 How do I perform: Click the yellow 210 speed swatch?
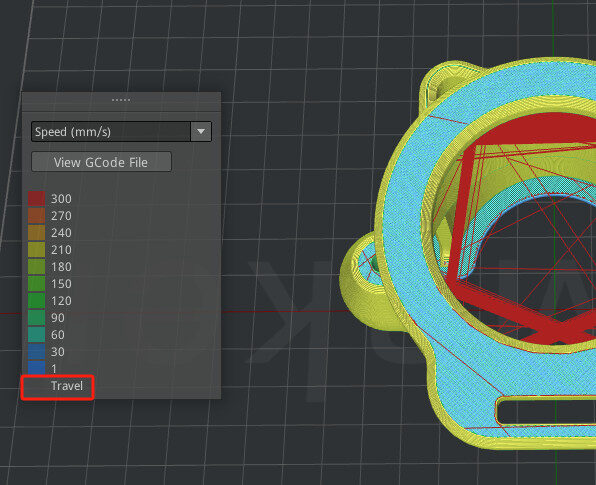point(36,250)
